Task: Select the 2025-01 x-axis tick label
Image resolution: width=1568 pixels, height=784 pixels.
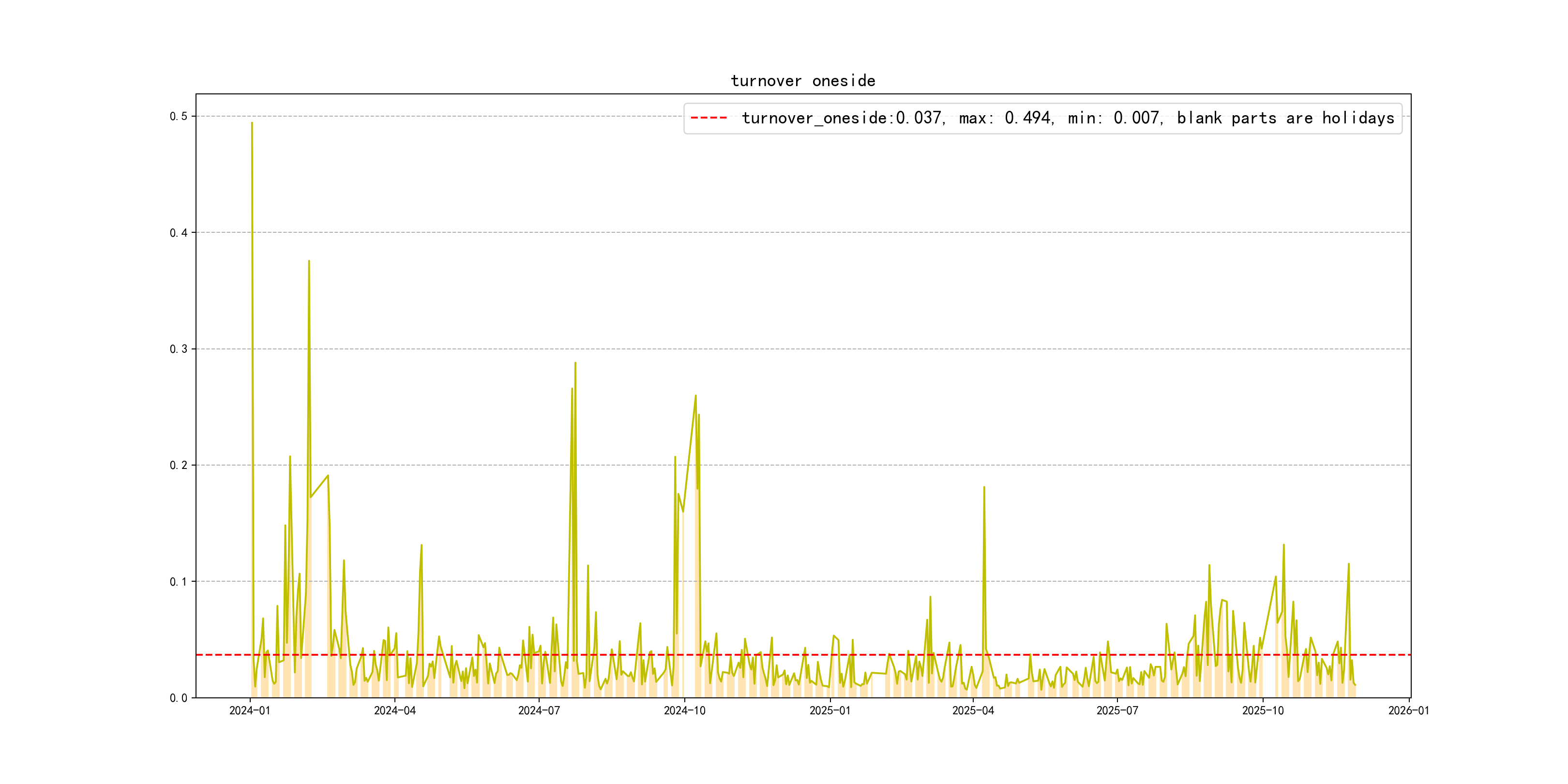Action: pyautogui.click(x=829, y=711)
